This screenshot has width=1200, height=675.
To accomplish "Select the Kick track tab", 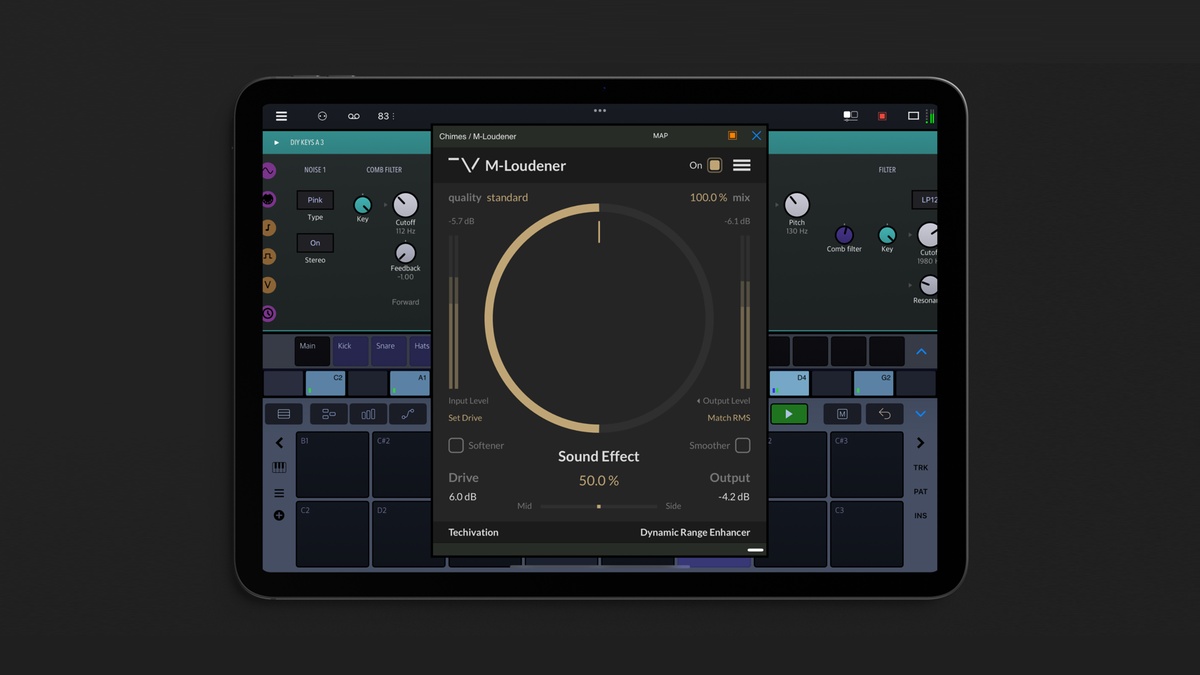I will [350, 351].
